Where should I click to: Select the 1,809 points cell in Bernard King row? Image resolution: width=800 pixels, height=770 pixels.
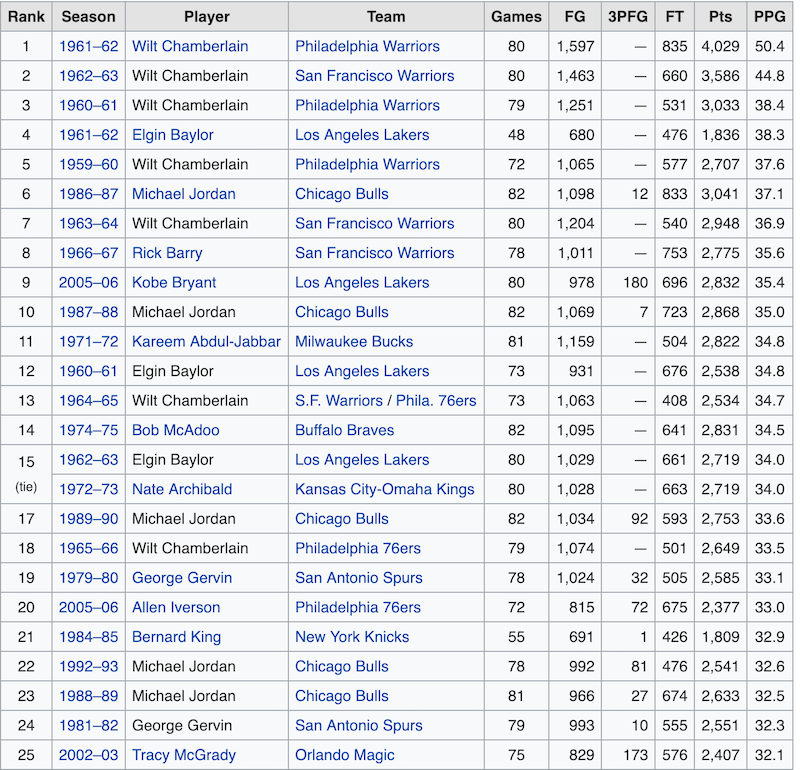coord(720,637)
